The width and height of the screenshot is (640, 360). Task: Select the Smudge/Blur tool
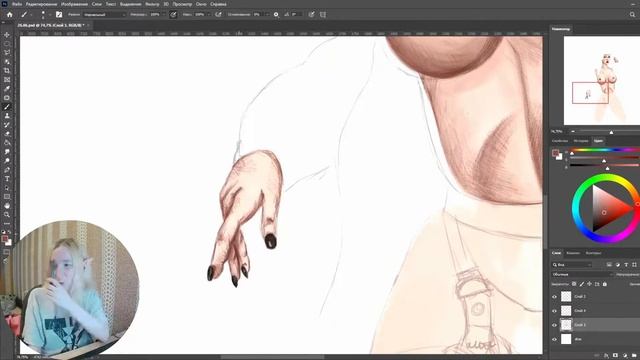[7, 151]
